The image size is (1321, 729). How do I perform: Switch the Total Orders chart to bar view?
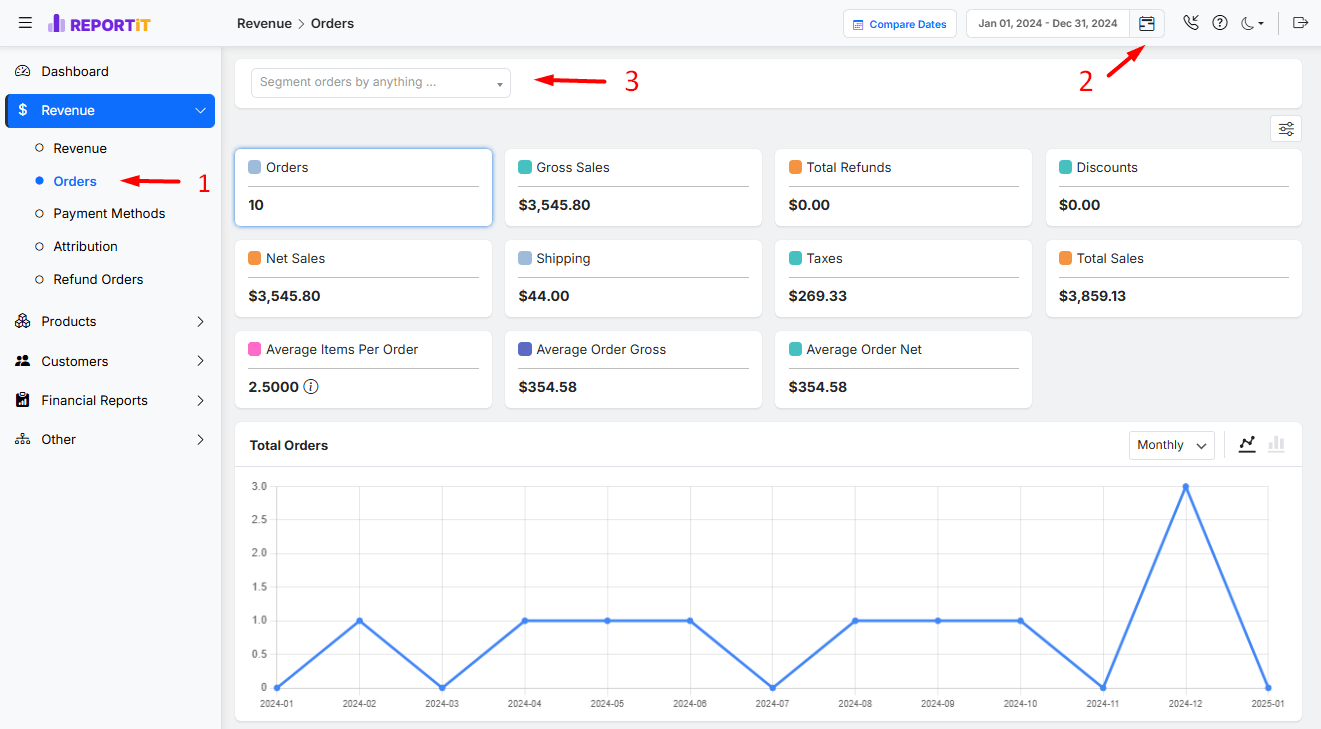click(x=1276, y=443)
